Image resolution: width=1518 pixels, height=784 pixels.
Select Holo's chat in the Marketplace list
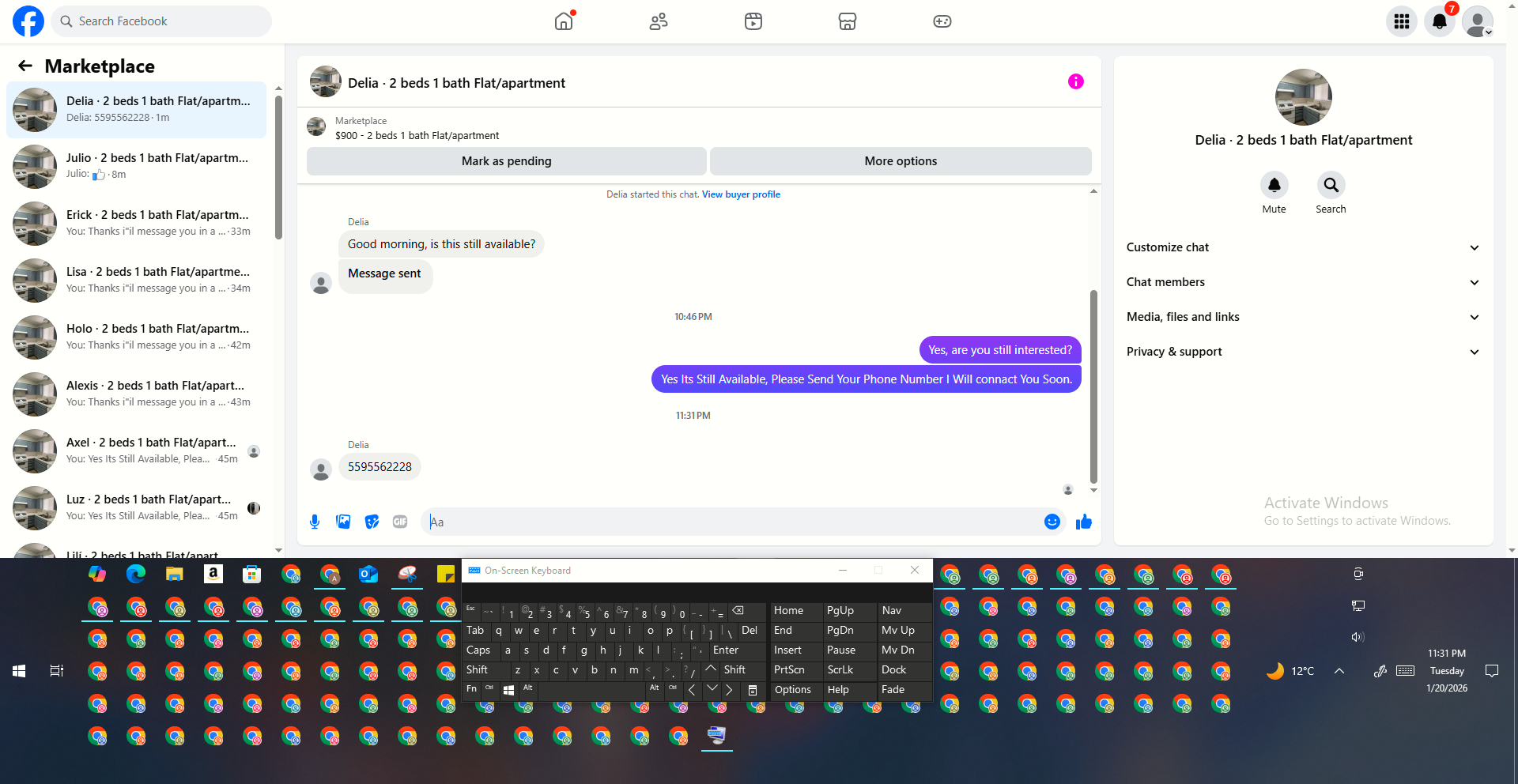click(136, 337)
